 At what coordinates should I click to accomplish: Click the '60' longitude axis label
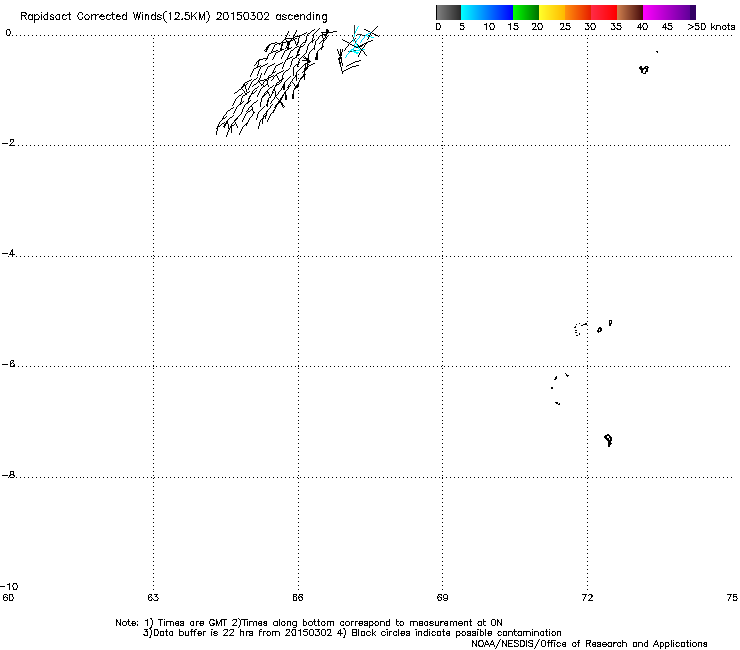tap(8, 598)
